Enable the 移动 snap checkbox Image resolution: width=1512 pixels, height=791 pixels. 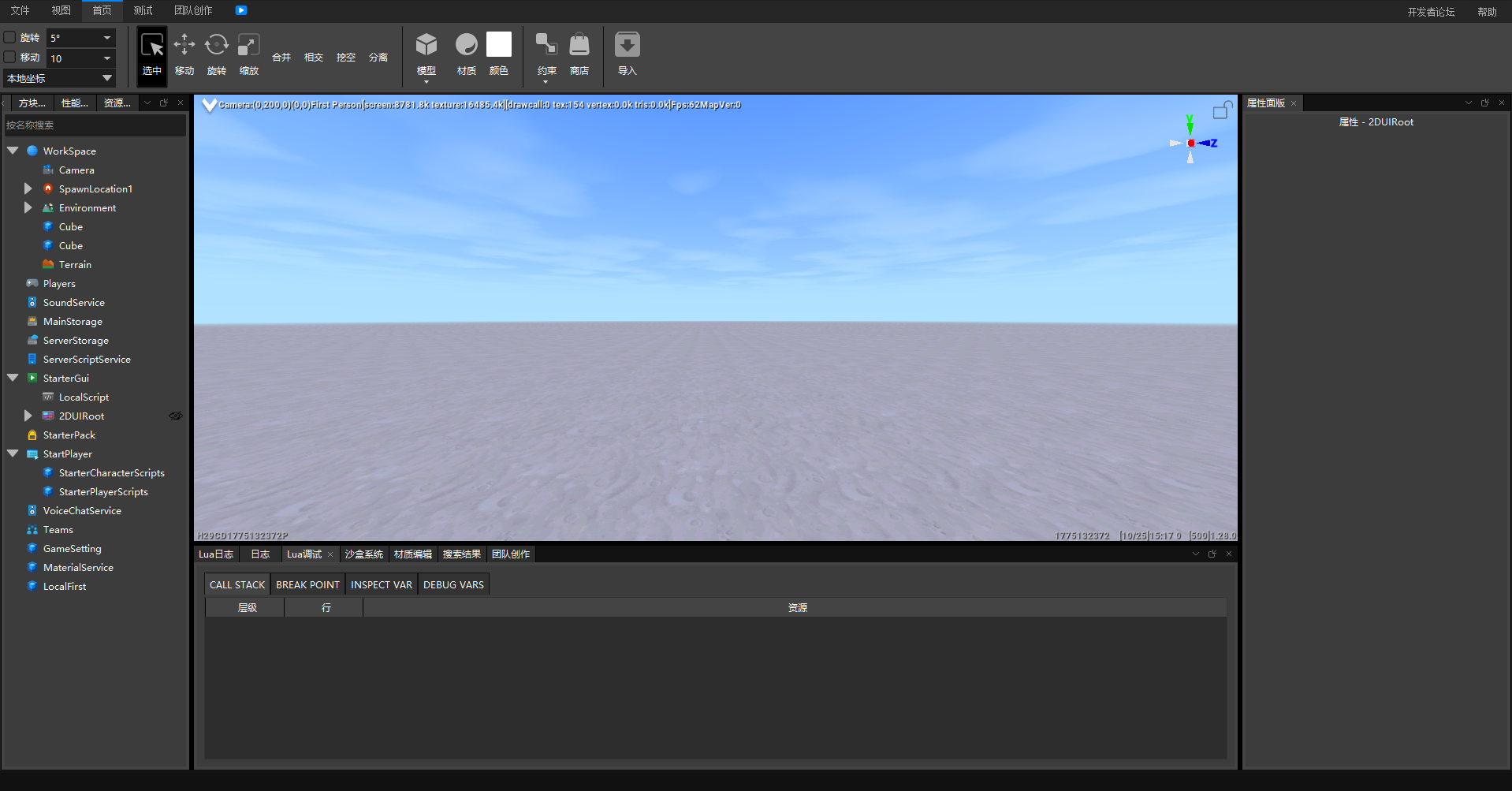(10, 57)
